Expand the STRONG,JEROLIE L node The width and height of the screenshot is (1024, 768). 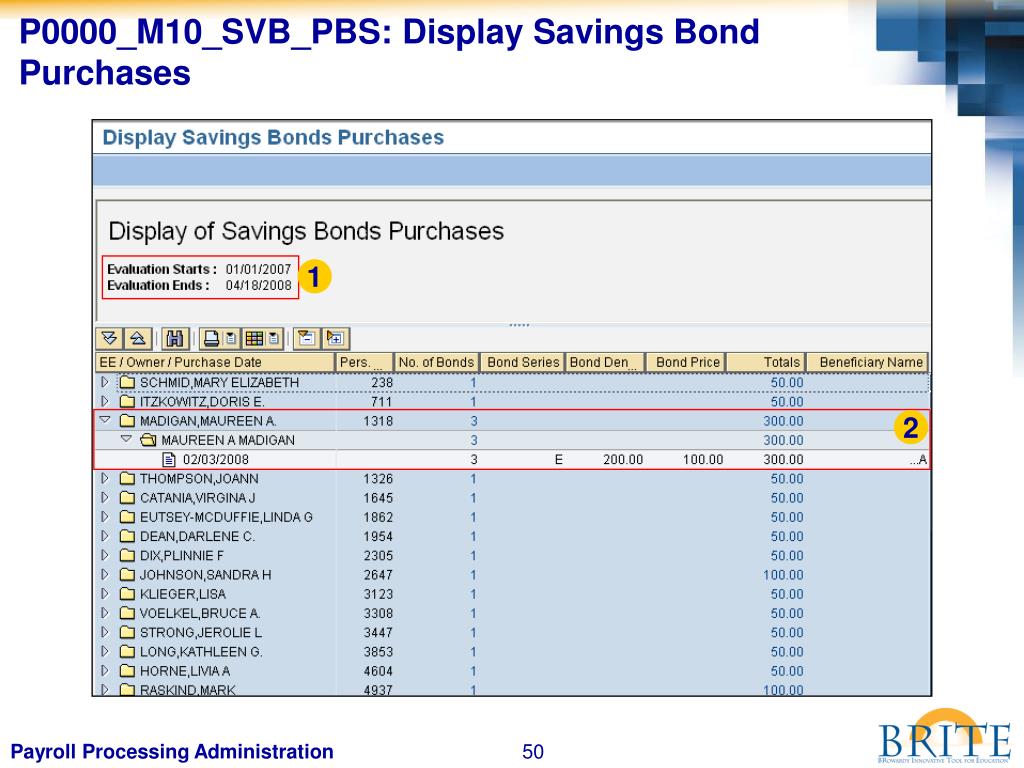click(104, 633)
